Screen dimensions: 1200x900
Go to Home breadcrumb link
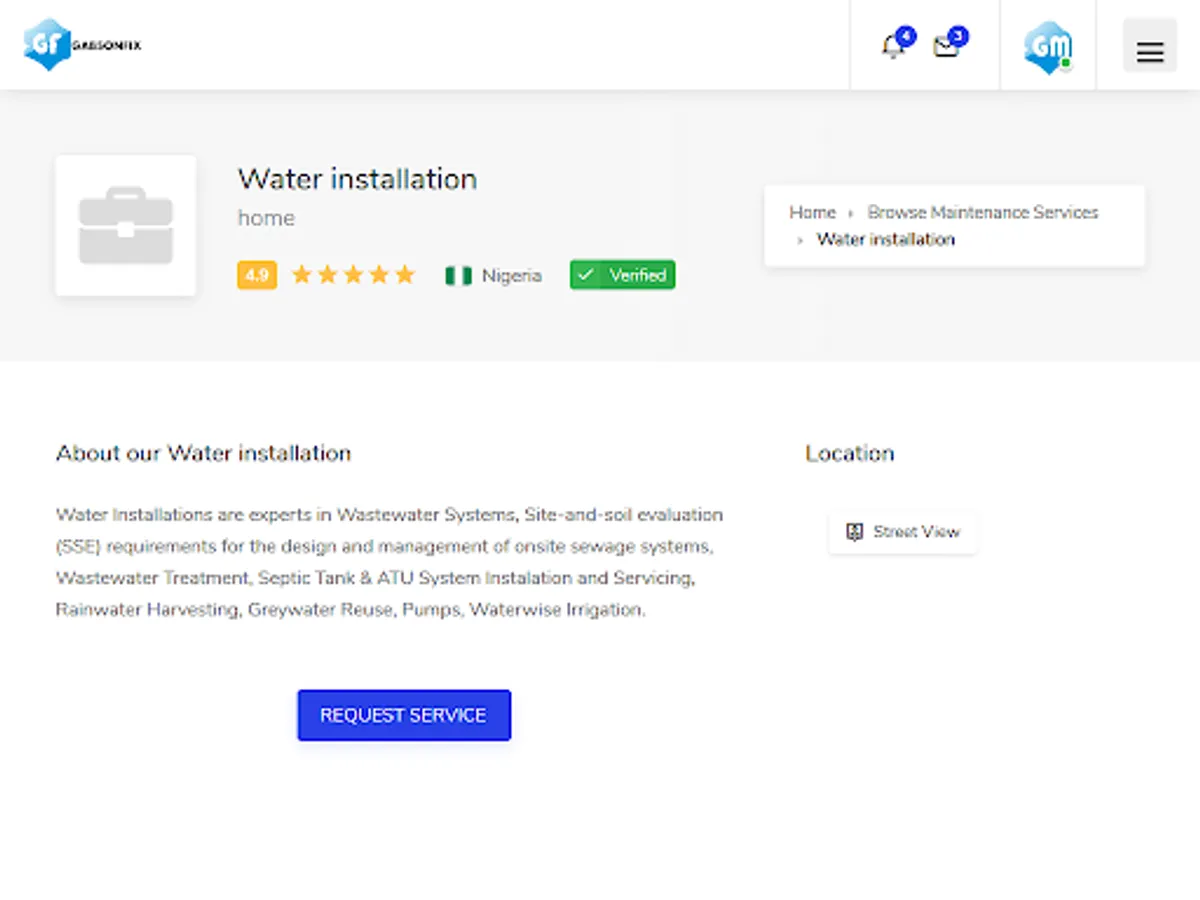coord(812,212)
